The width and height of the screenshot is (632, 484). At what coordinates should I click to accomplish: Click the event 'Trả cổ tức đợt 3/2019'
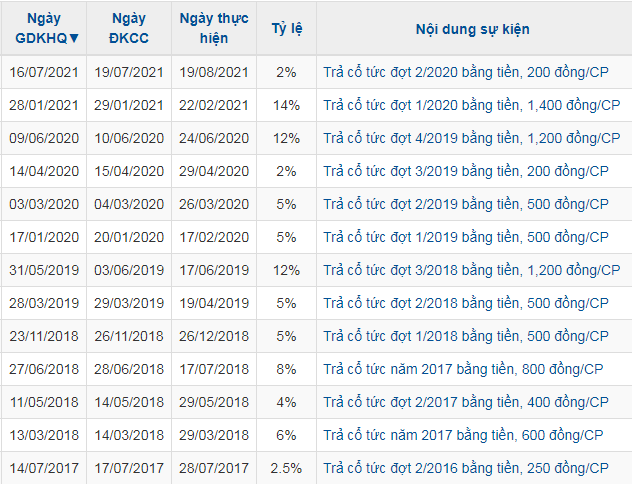(x=465, y=171)
